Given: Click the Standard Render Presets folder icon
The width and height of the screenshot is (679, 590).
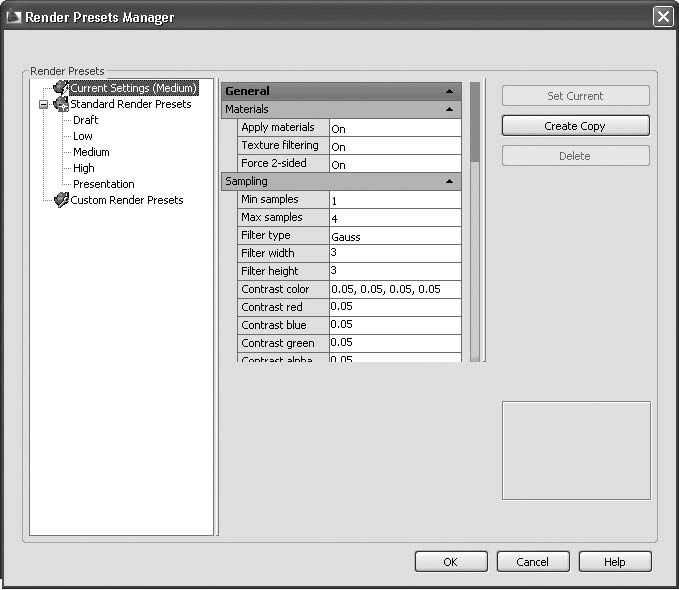Looking at the screenshot, I should coord(60,105).
